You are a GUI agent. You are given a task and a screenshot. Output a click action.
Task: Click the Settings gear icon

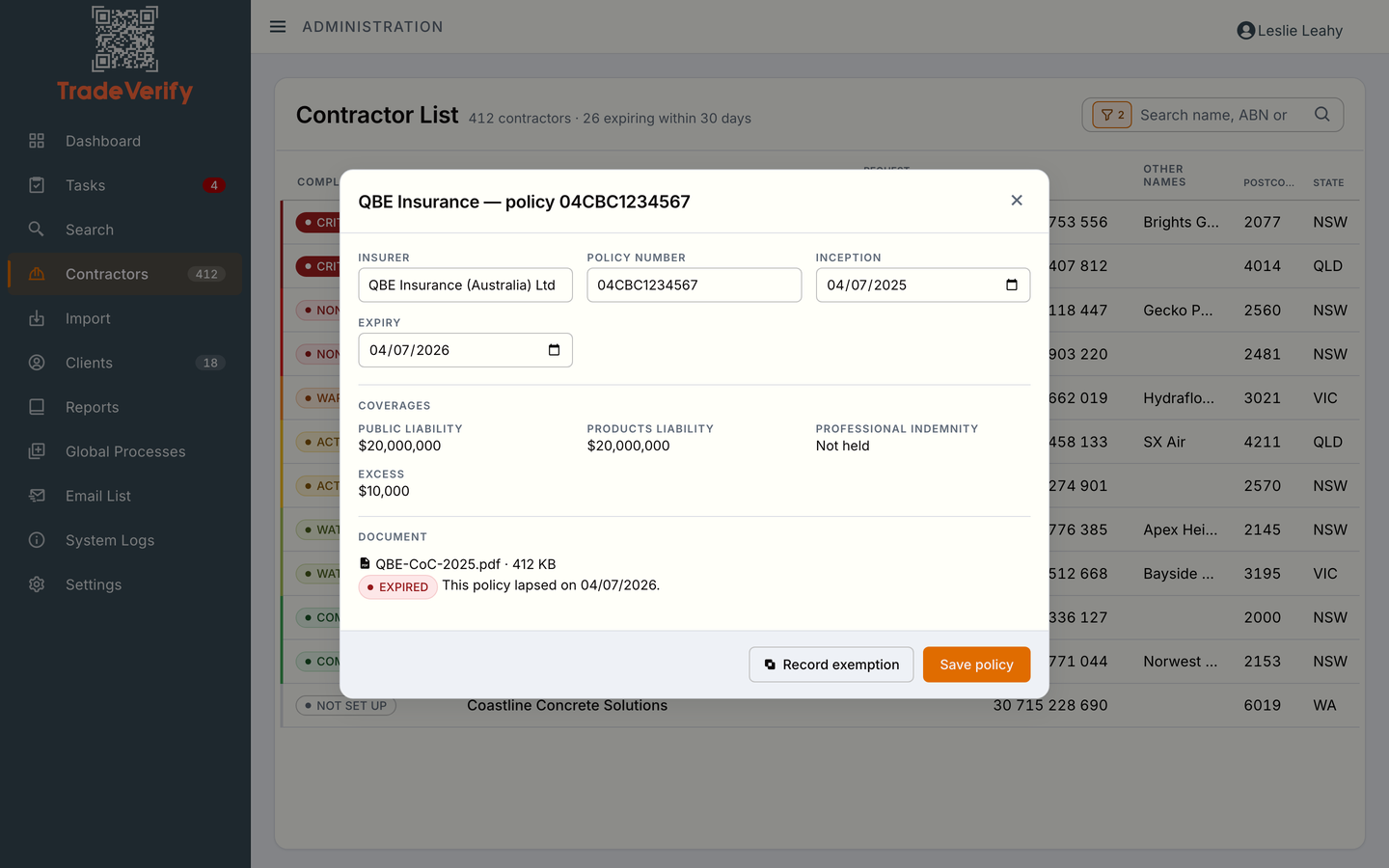coord(37,584)
